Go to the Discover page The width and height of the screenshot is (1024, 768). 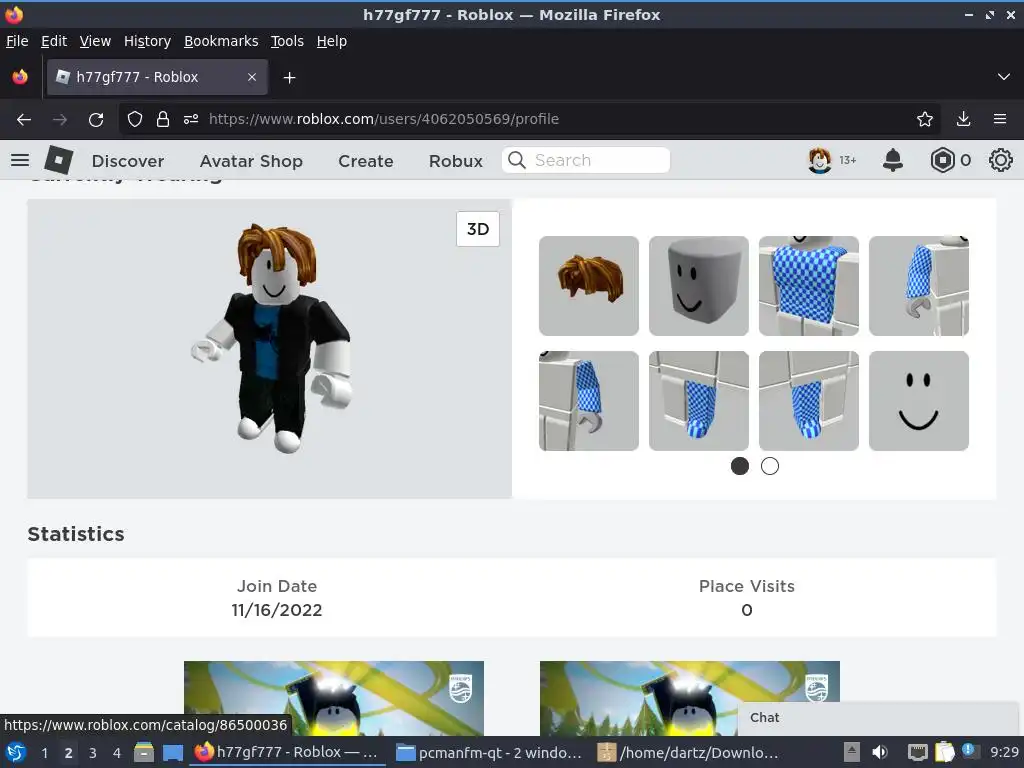[128, 161]
